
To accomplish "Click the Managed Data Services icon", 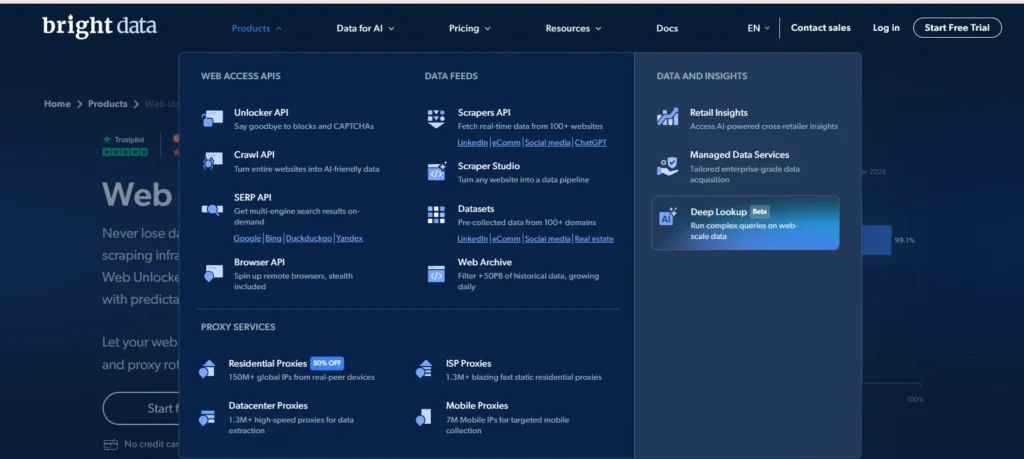I will [668, 162].
